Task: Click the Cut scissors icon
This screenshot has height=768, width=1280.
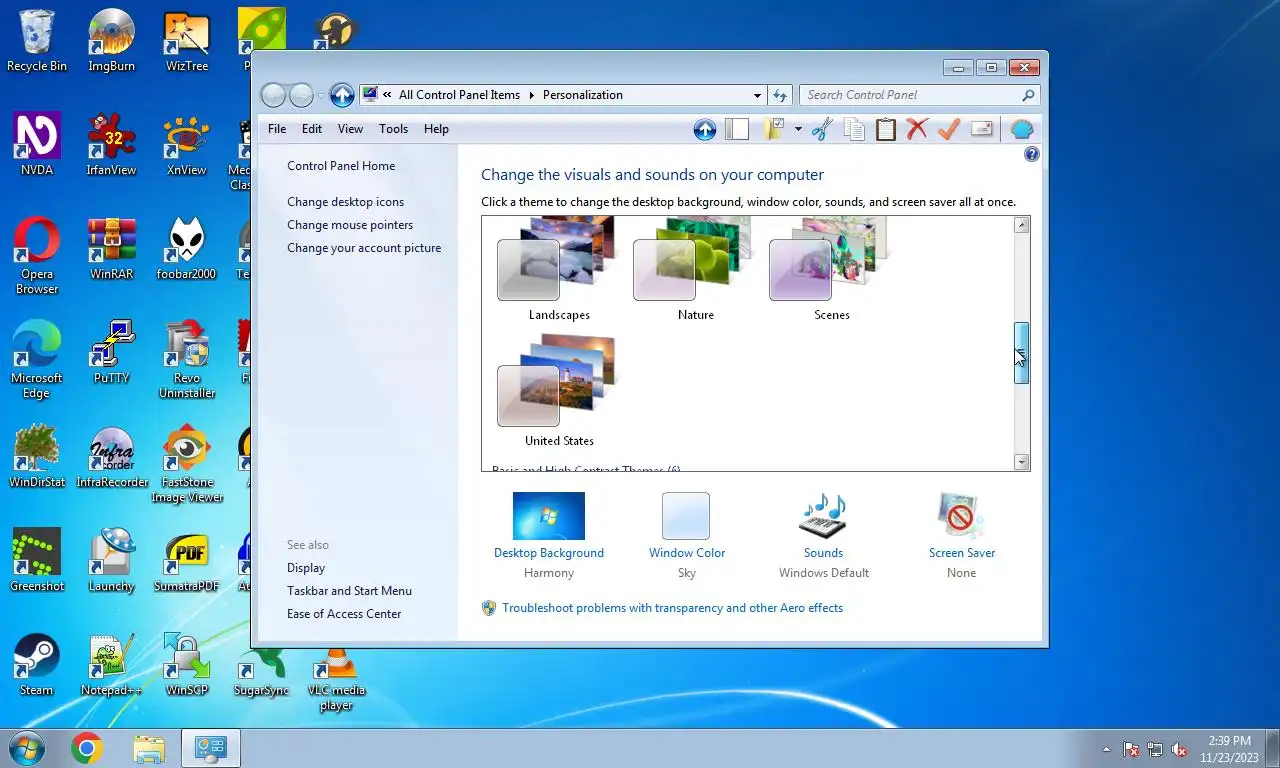Action: pyautogui.click(x=822, y=129)
